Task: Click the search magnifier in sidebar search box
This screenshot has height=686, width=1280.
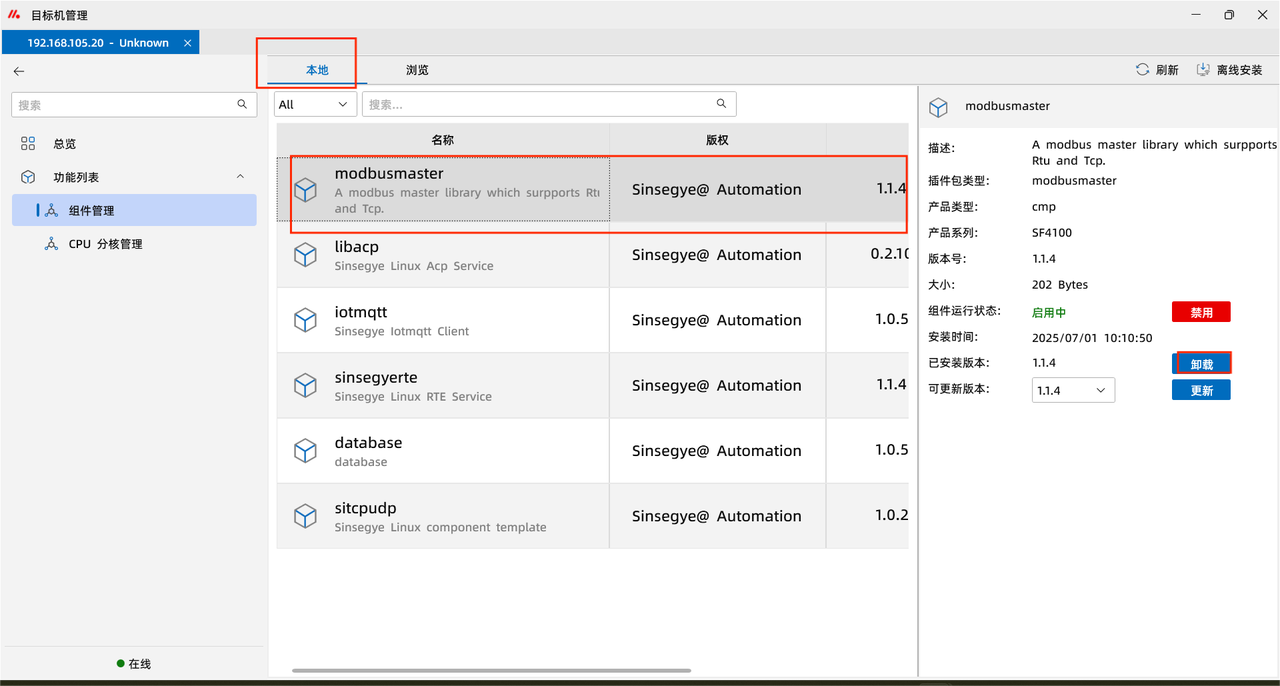Action: tap(242, 104)
